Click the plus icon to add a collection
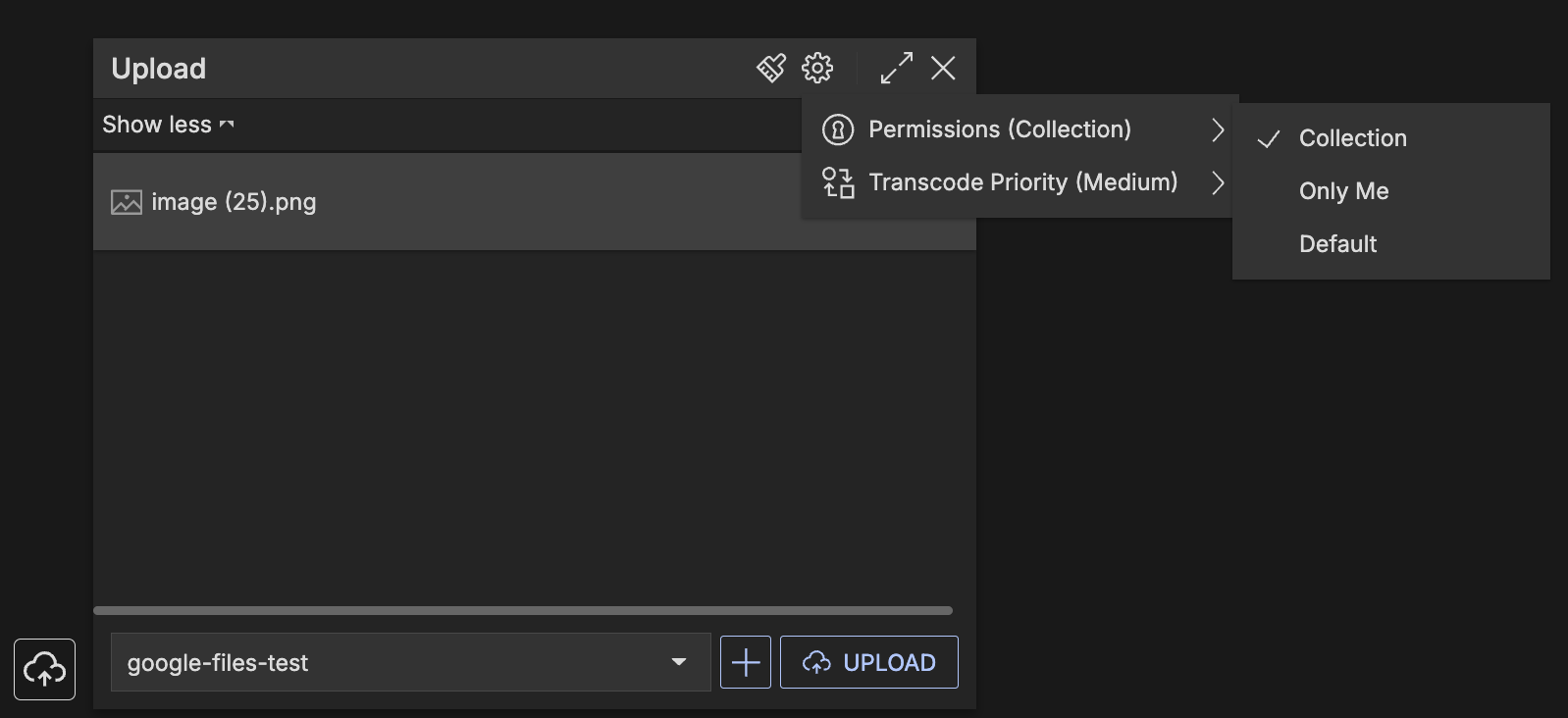The width and height of the screenshot is (1568, 718). [x=746, y=662]
